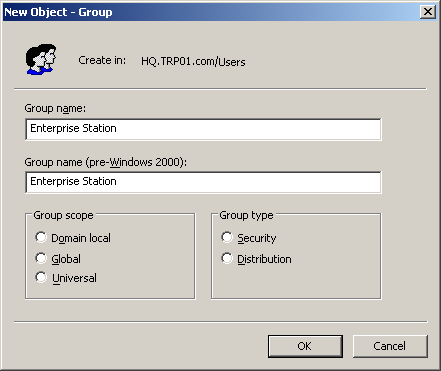Confirm with the OK button
This screenshot has height=371, width=441.
click(305, 346)
